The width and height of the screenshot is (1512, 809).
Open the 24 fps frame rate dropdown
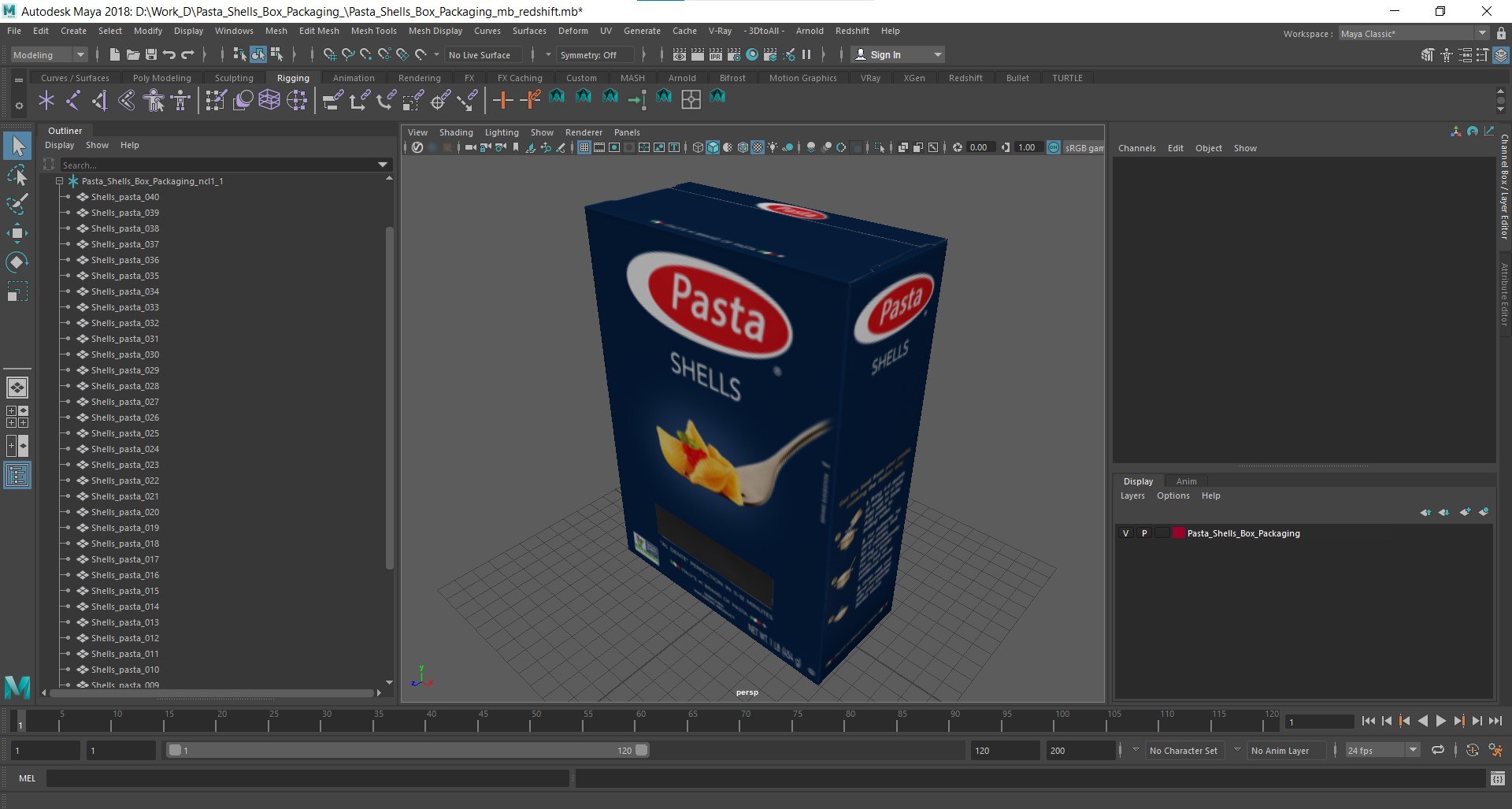[1382, 750]
